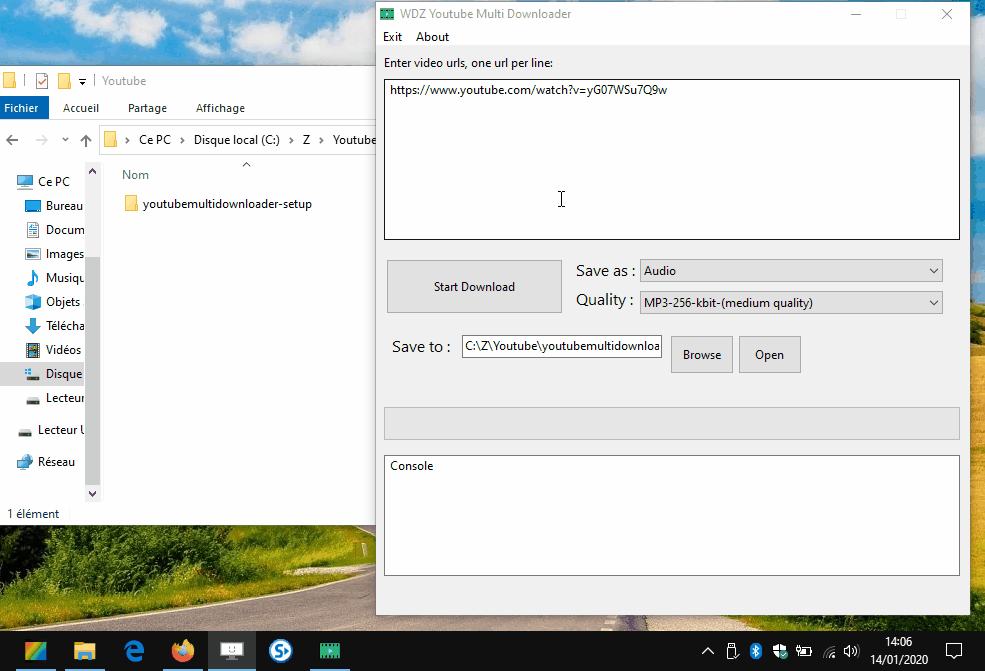Open the About menu
The height and width of the screenshot is (671, 985).
[432, 37]
